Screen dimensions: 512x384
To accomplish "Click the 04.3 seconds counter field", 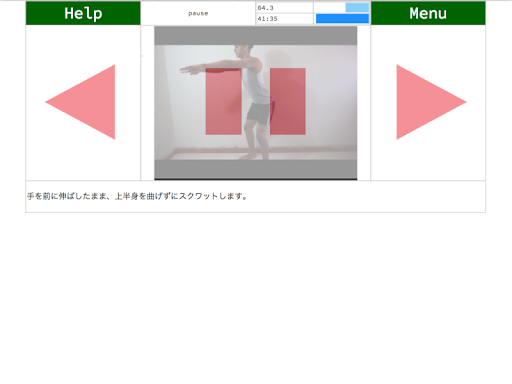I will point(285,8).
